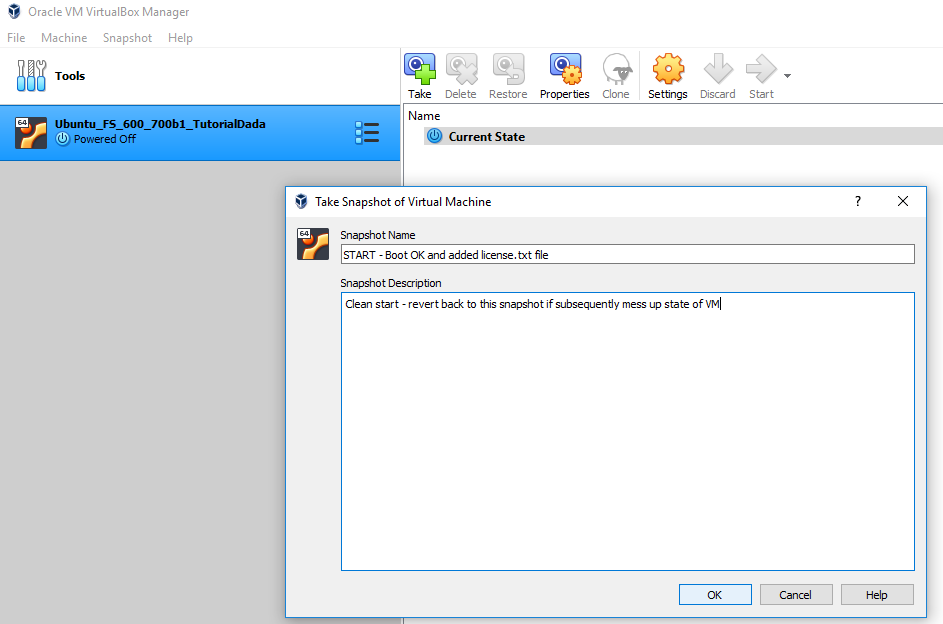
Task: Click inside the Snapshot Description text area
Action: (627, 430)
